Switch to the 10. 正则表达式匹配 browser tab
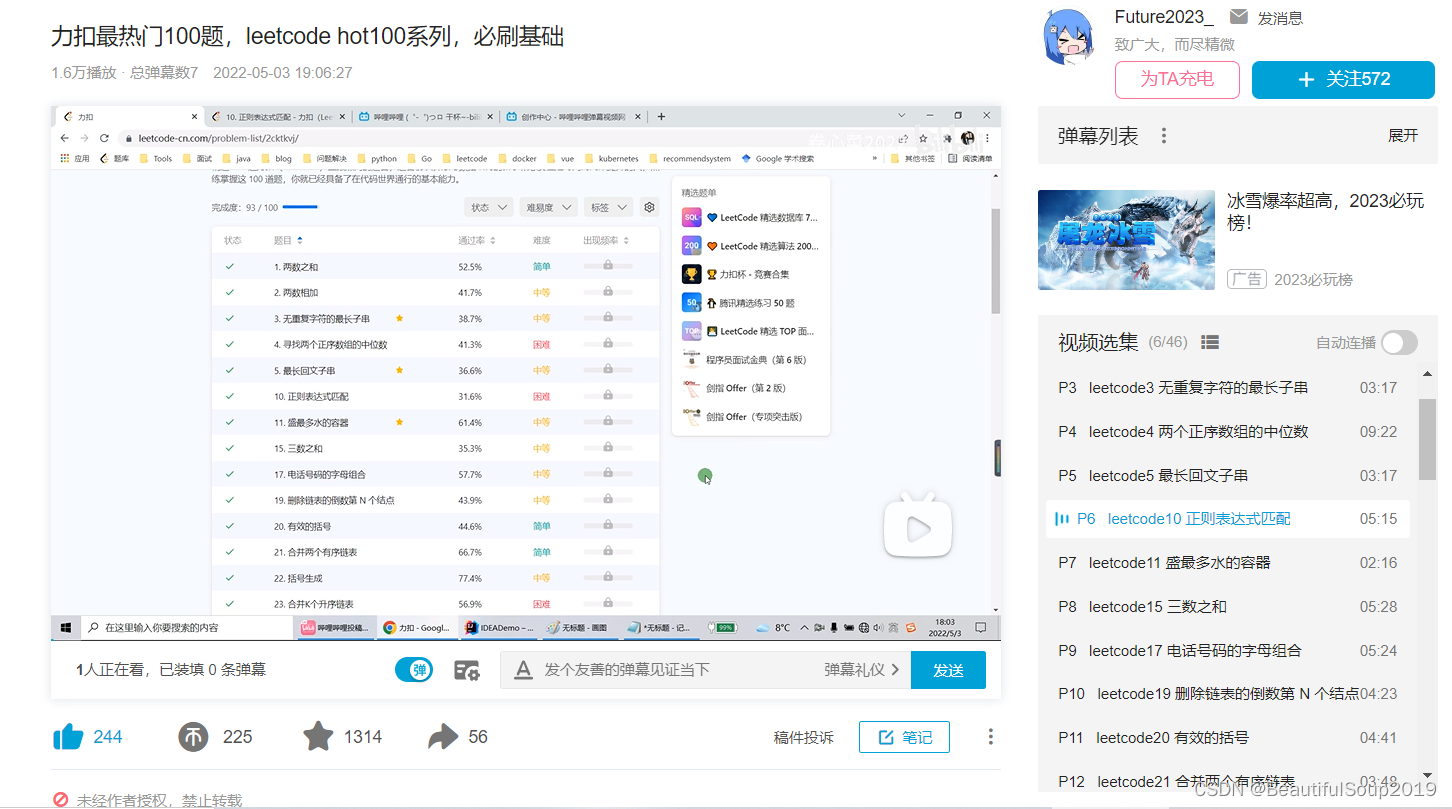The width and height of the screenshot is (1452, 809). (x=279, y=116)
